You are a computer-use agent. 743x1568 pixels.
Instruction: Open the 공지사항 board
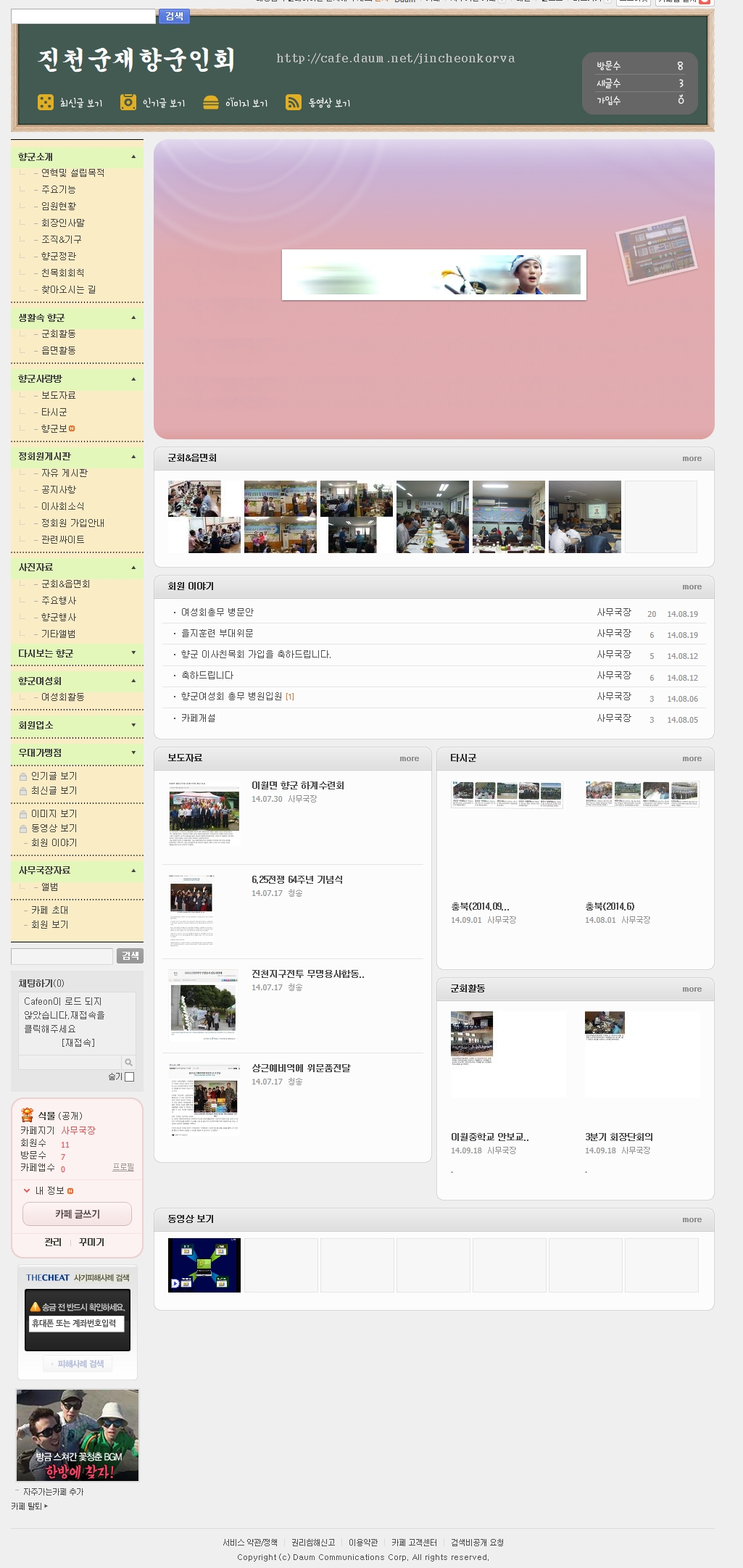point(59,489)
